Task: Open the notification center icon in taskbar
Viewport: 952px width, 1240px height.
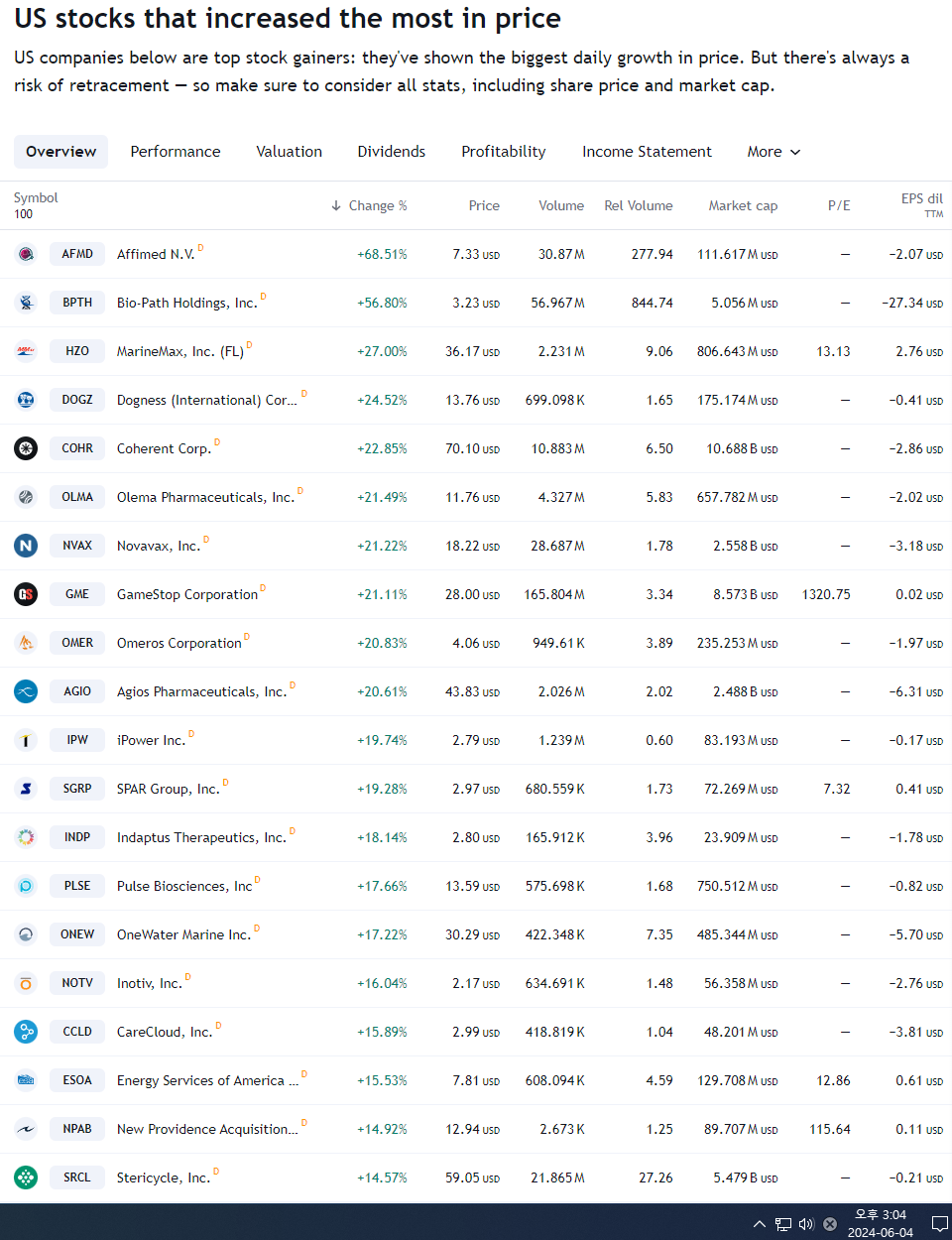Action: click(x=939, y=1224)
